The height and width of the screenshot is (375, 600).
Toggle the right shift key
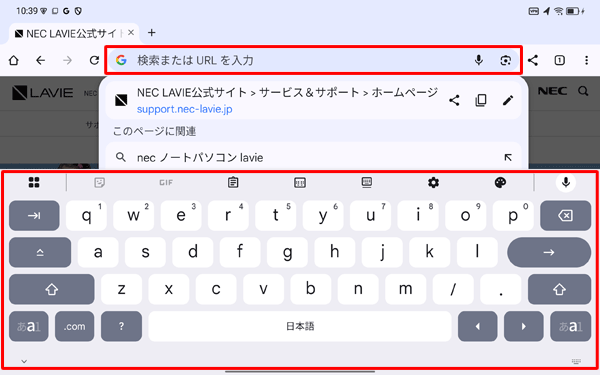pyautogui.click(x=559, y=289)
